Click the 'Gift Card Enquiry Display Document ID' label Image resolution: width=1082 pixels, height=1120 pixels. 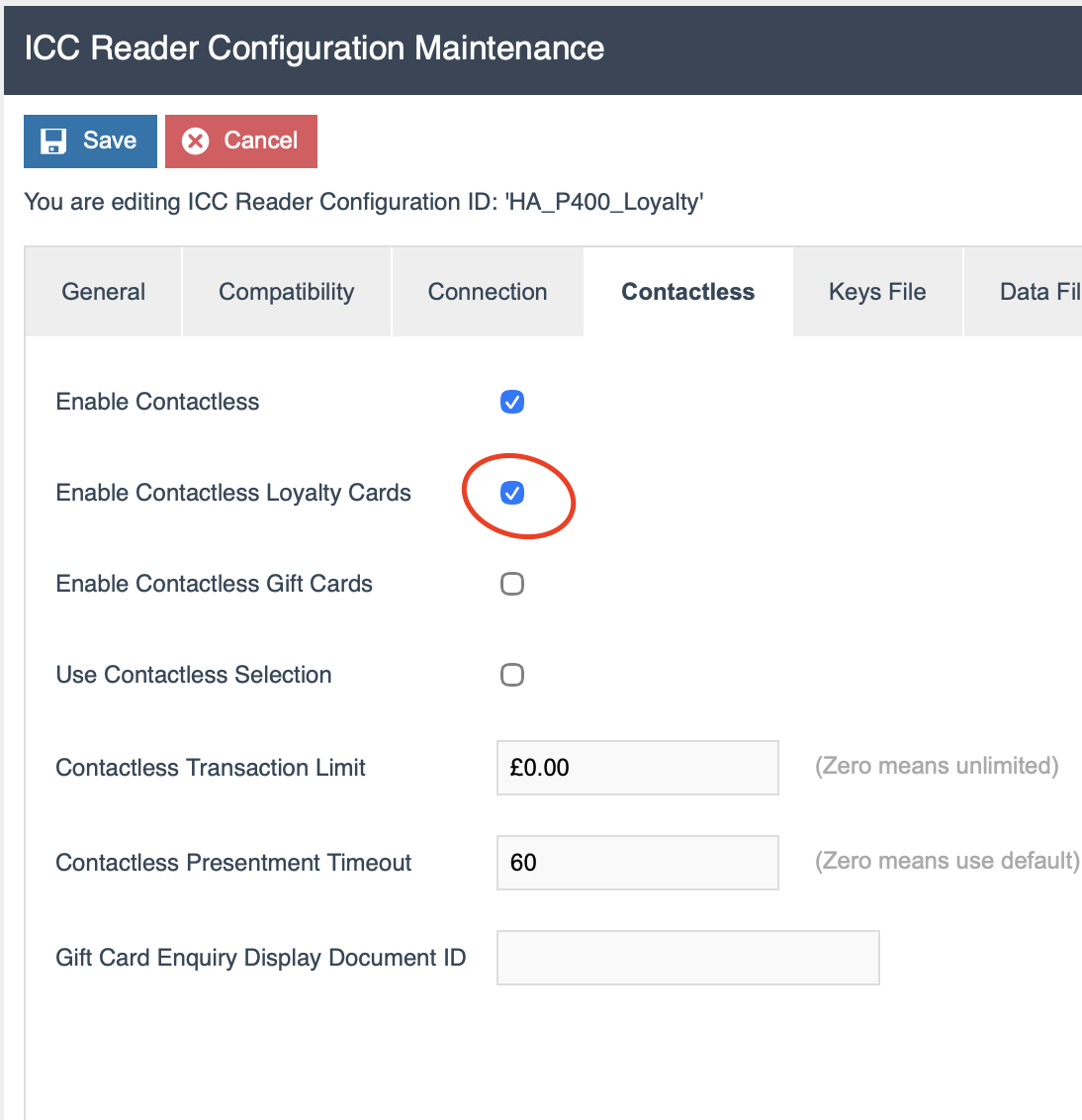point(261,957)
